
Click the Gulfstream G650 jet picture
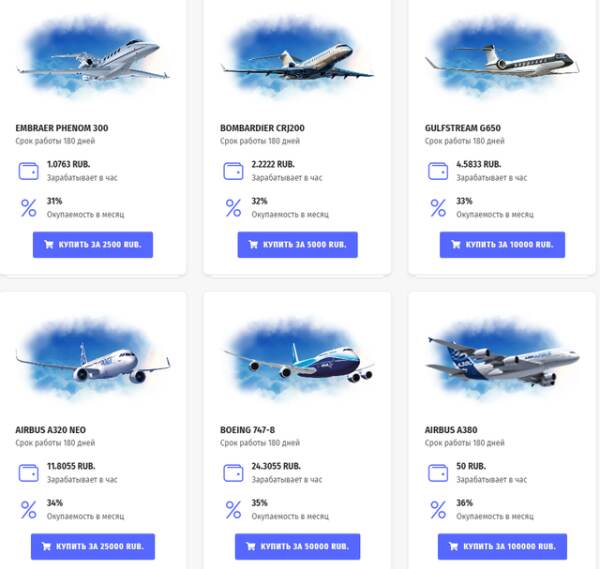click(502, 58)
